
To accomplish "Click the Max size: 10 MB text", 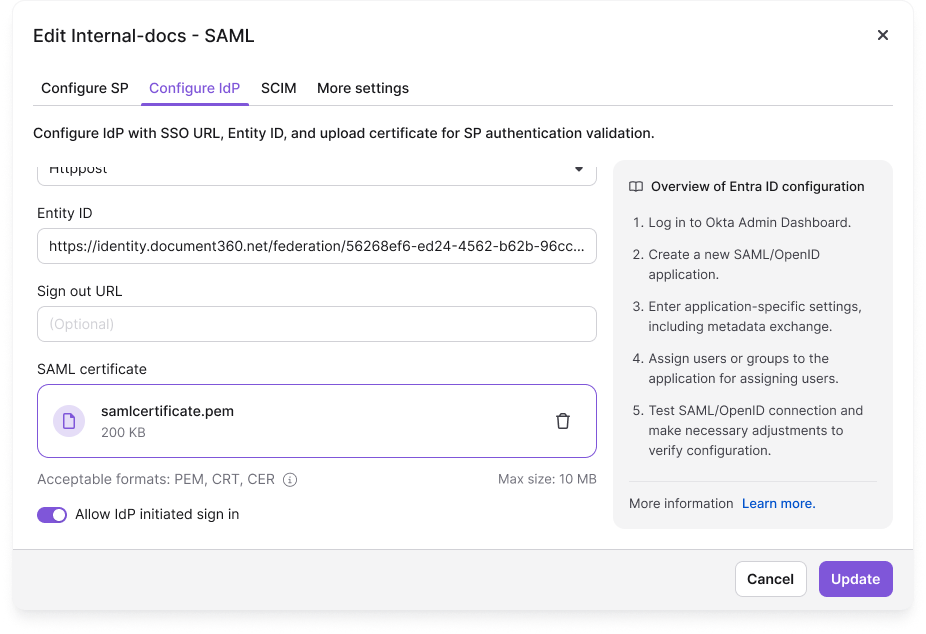I will point(547,479).
